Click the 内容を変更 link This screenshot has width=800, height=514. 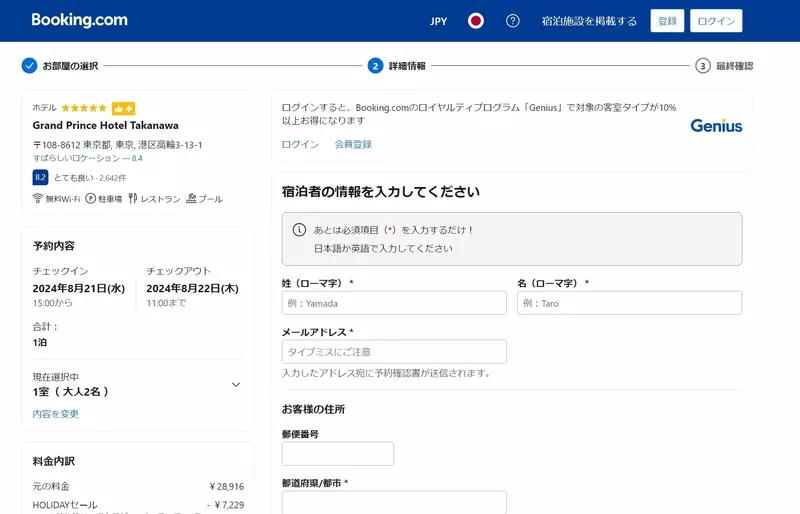click(55, 414)
